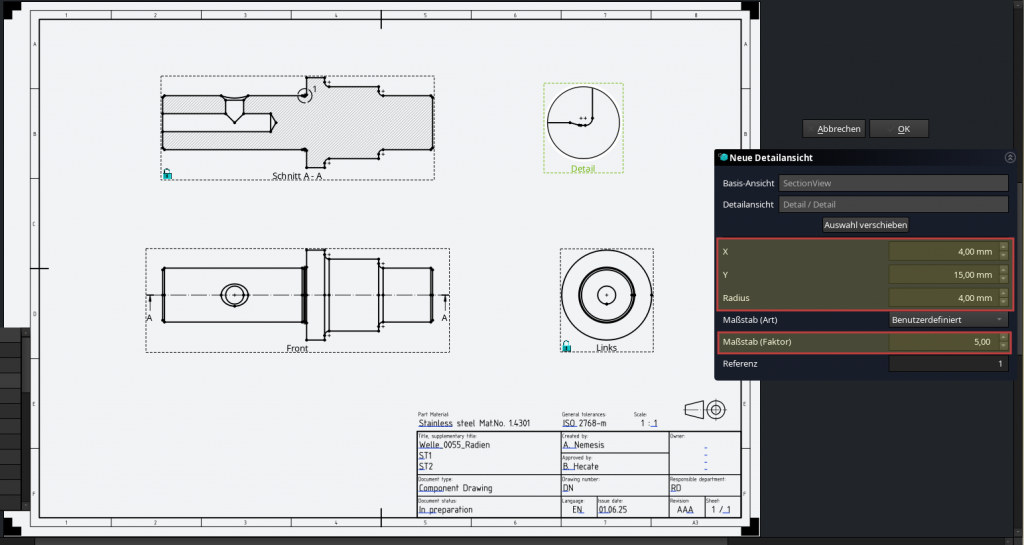Viewport: 1024px width, 545px height.
Task: Increase the X value with up arrow
Action: coord(1003,249)
